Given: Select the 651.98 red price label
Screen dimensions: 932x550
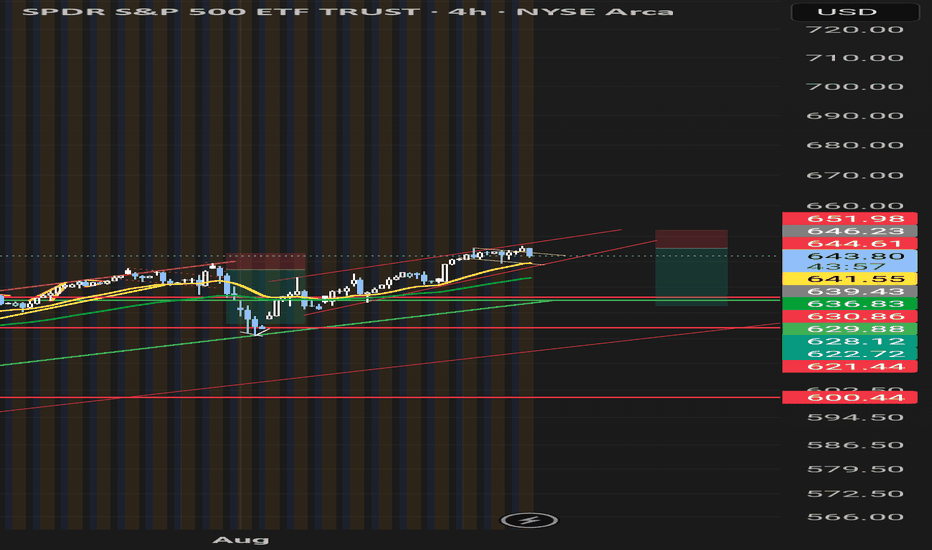Looking at the screenshot, I should (849, 218).
